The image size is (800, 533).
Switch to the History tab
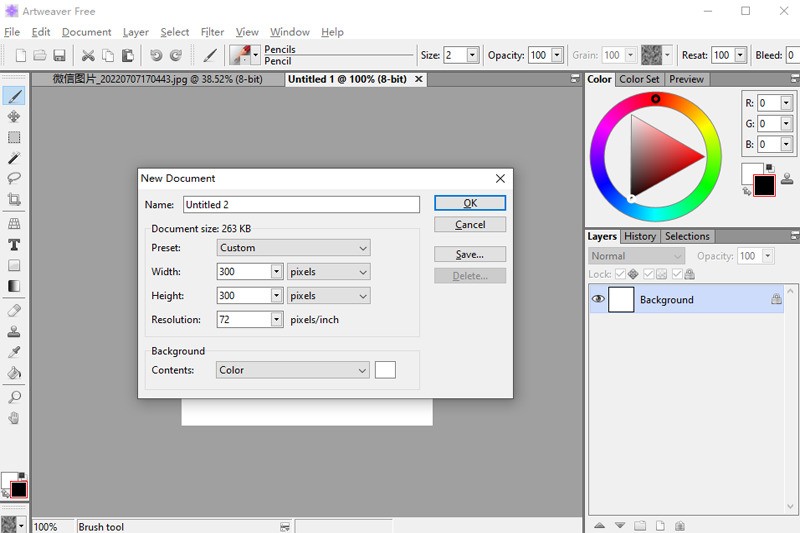[x=640, y=237]
